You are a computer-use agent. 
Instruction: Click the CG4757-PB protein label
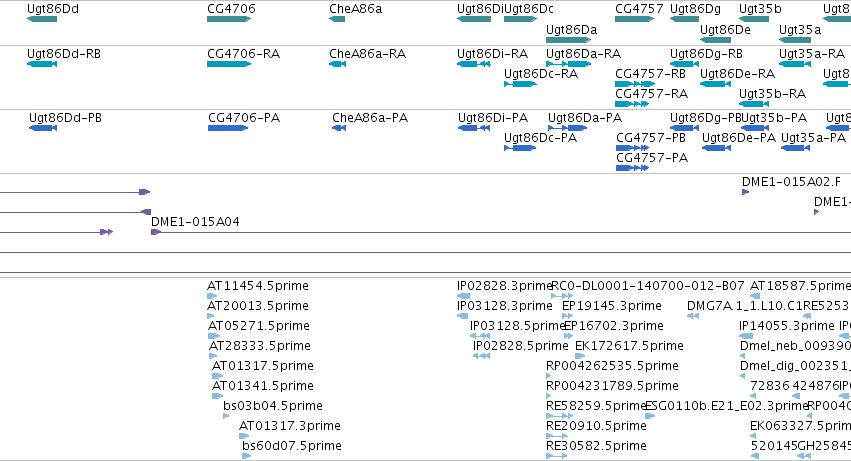click(x=651, y=138)
